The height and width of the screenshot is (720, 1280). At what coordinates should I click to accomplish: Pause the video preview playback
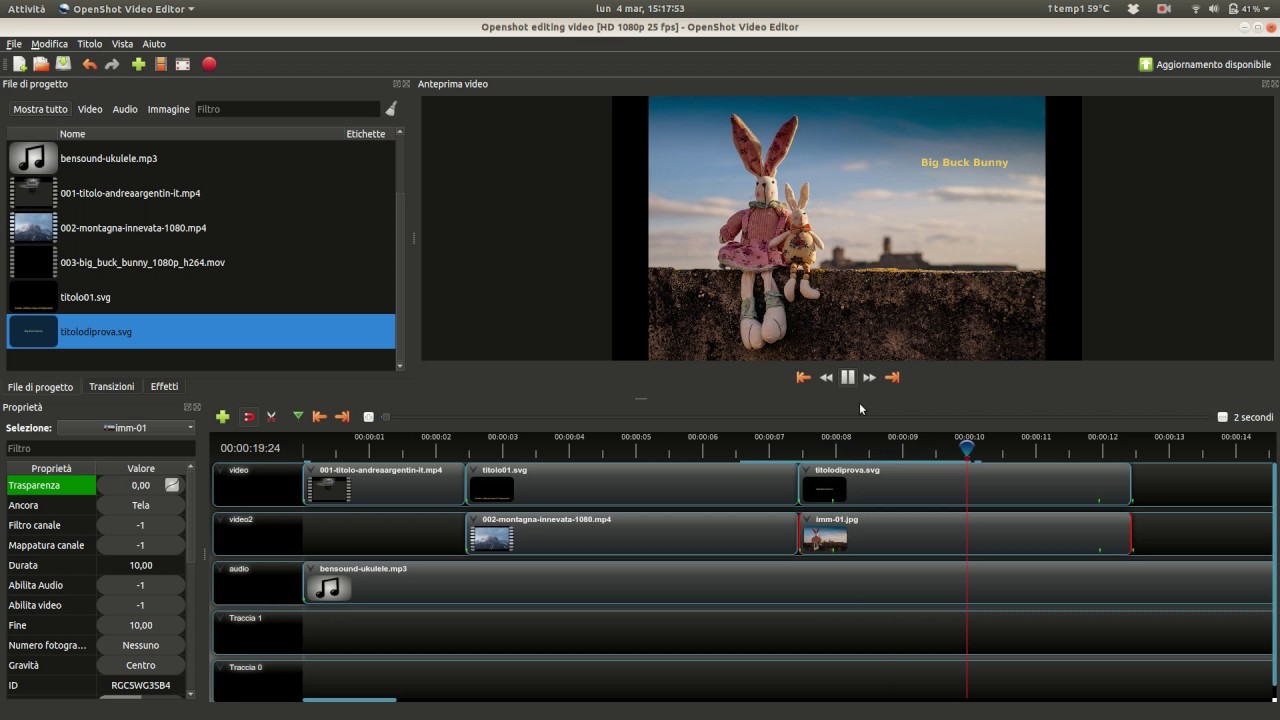[x=848, y=377]
